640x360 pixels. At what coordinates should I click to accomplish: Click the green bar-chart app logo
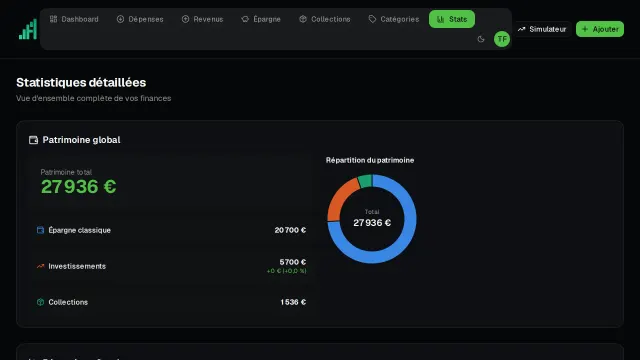(x=28, y=29)
